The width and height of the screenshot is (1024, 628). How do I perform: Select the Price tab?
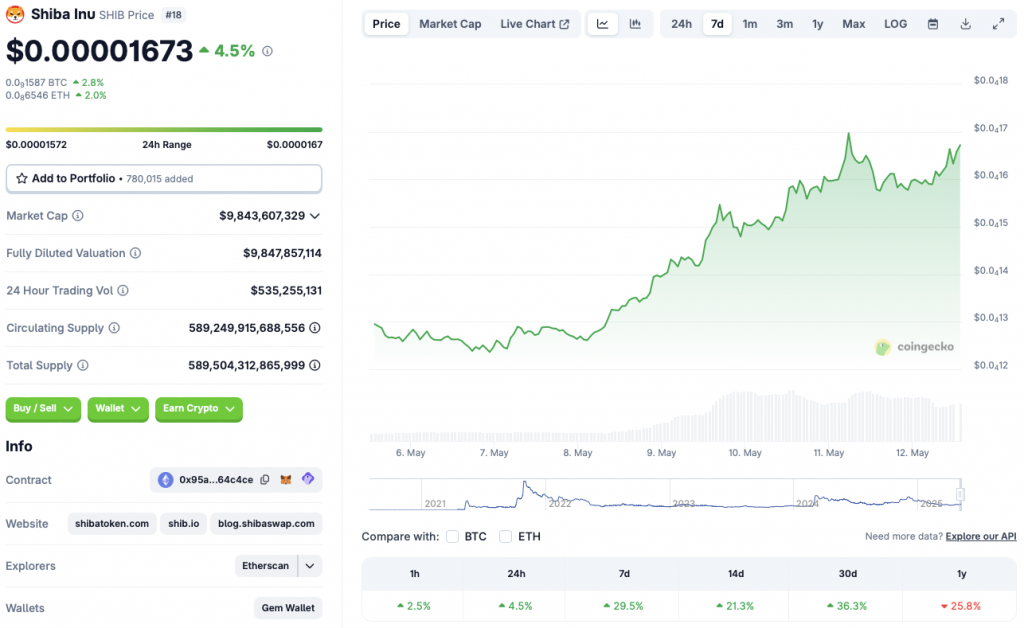pyautogui.click(x=386, y=24)
